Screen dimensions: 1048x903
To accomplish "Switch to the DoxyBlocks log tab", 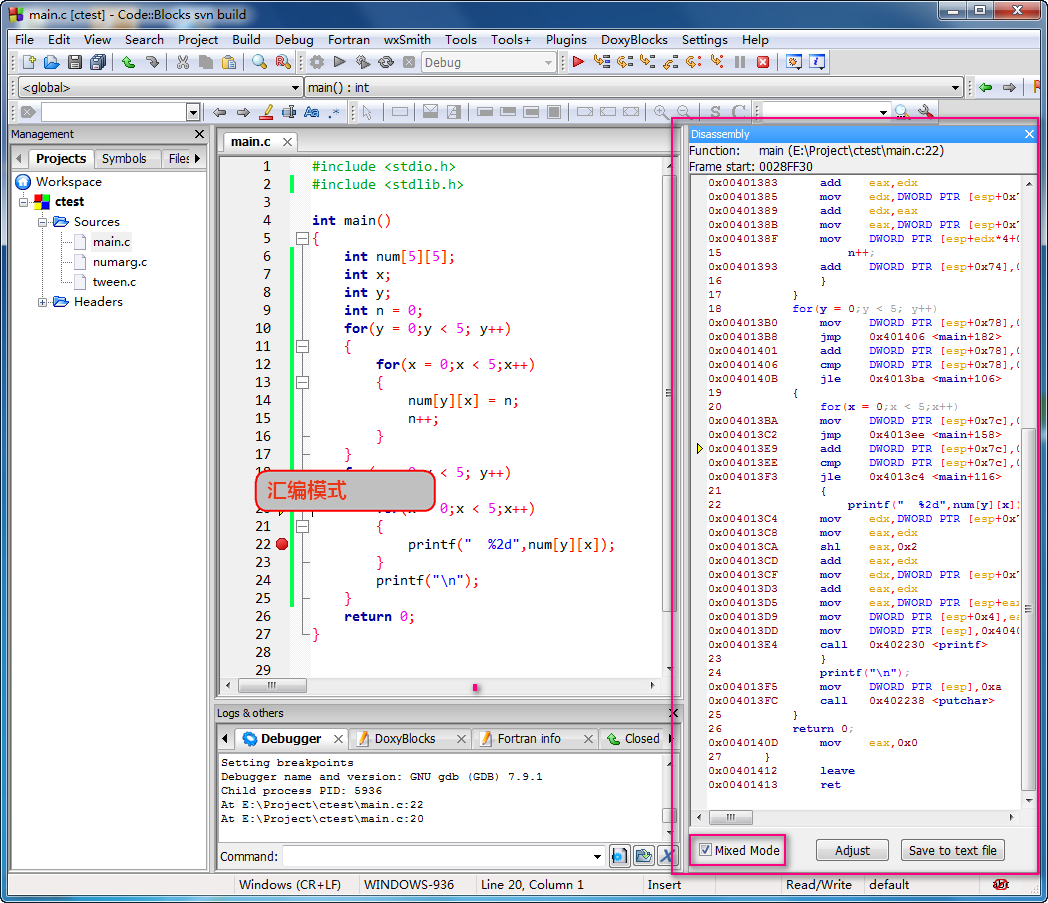I will click(404, 739).
